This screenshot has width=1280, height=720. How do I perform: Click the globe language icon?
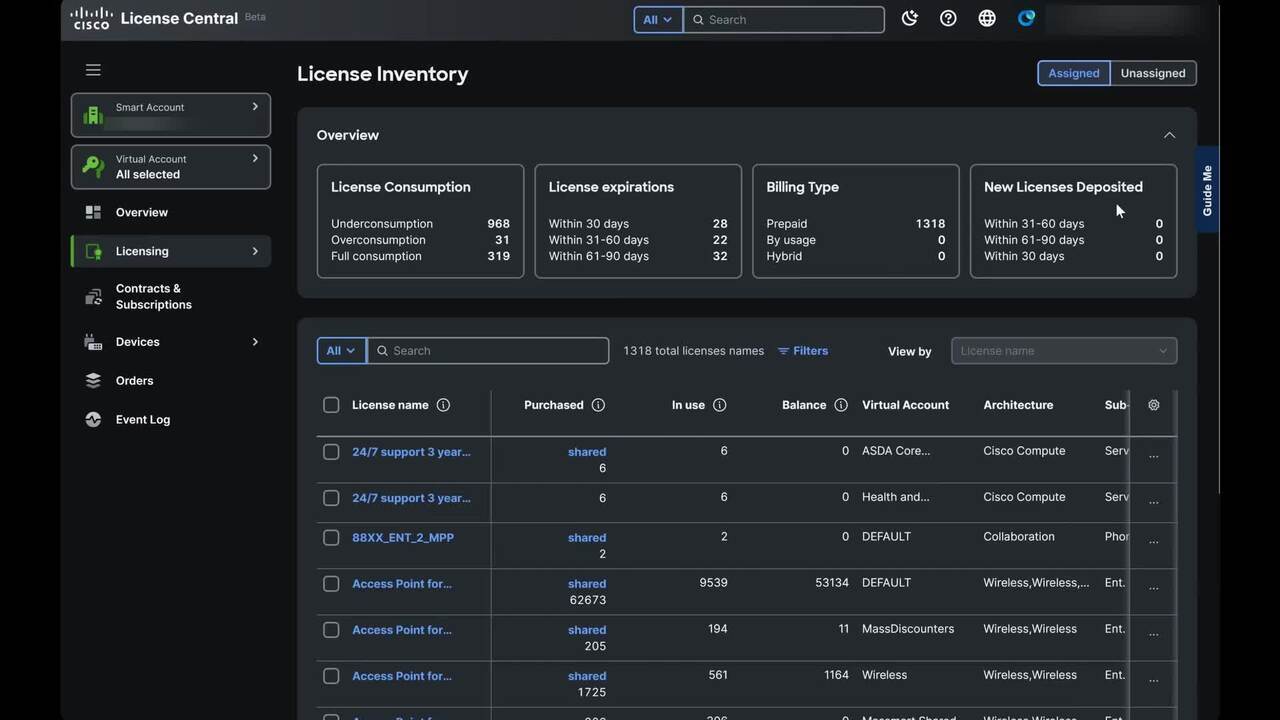pos(987,19)
